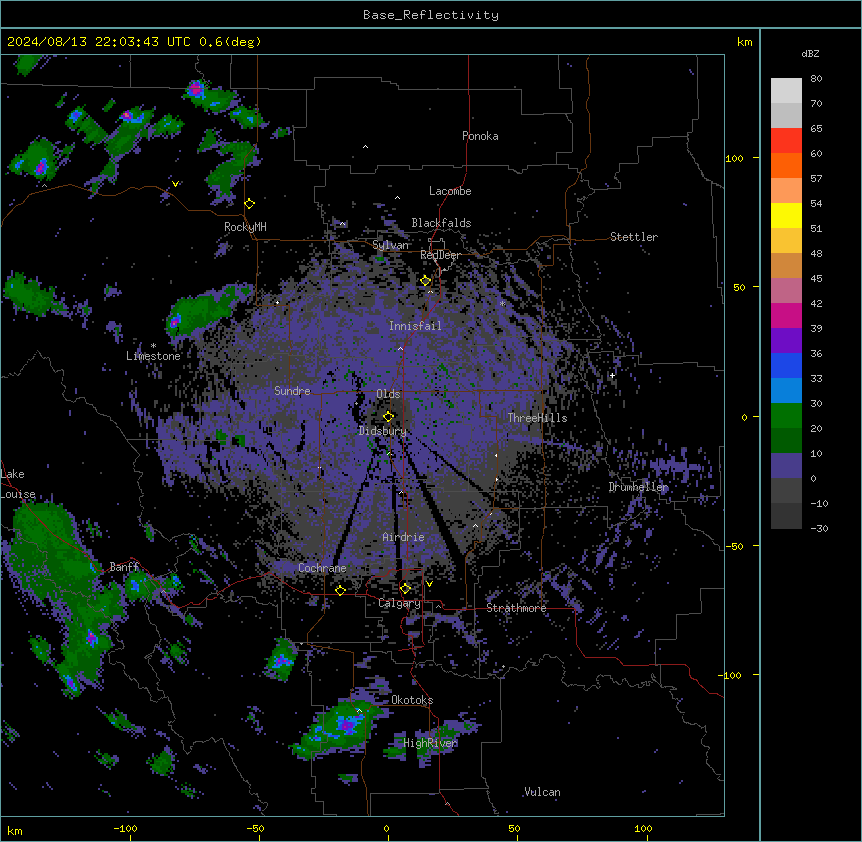This screenshot has height=842, width=862.
Task: Click the white plus marker north of Drumheller
Action: [x=612, y=375]
